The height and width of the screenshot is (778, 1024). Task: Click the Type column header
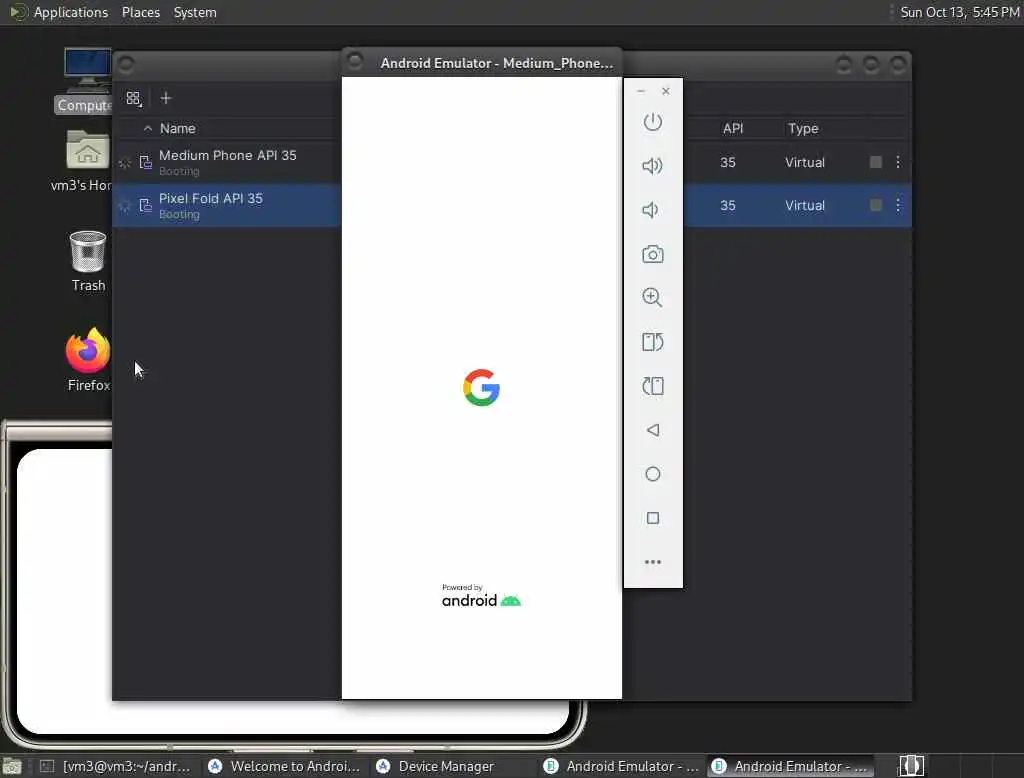tap(803, 129)
